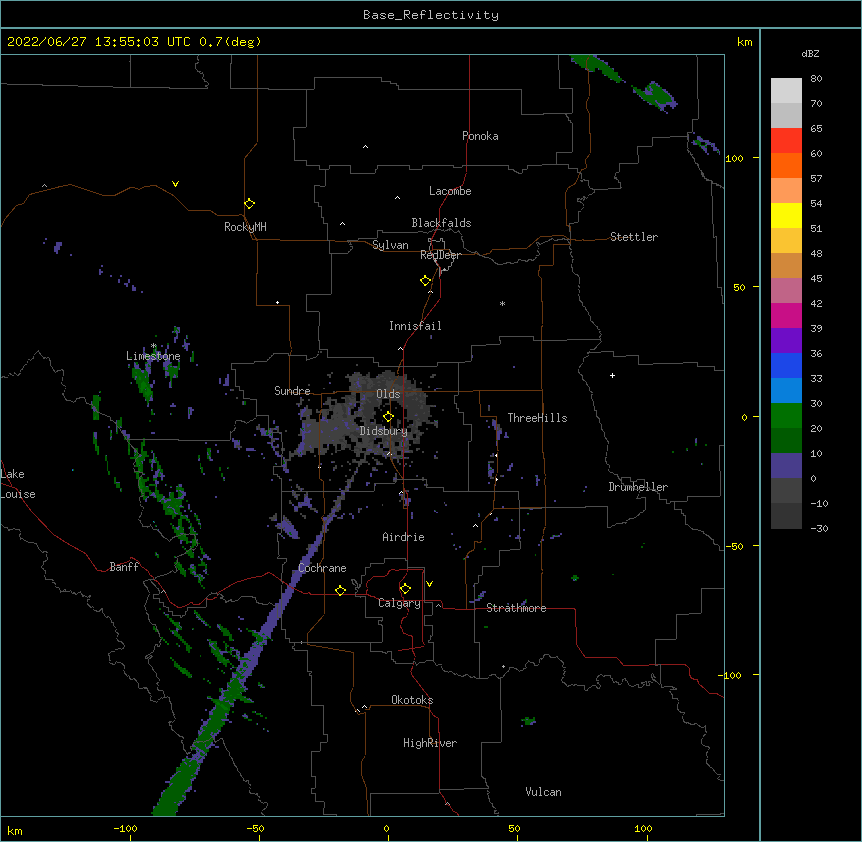Select the HighRiver label

430,743
